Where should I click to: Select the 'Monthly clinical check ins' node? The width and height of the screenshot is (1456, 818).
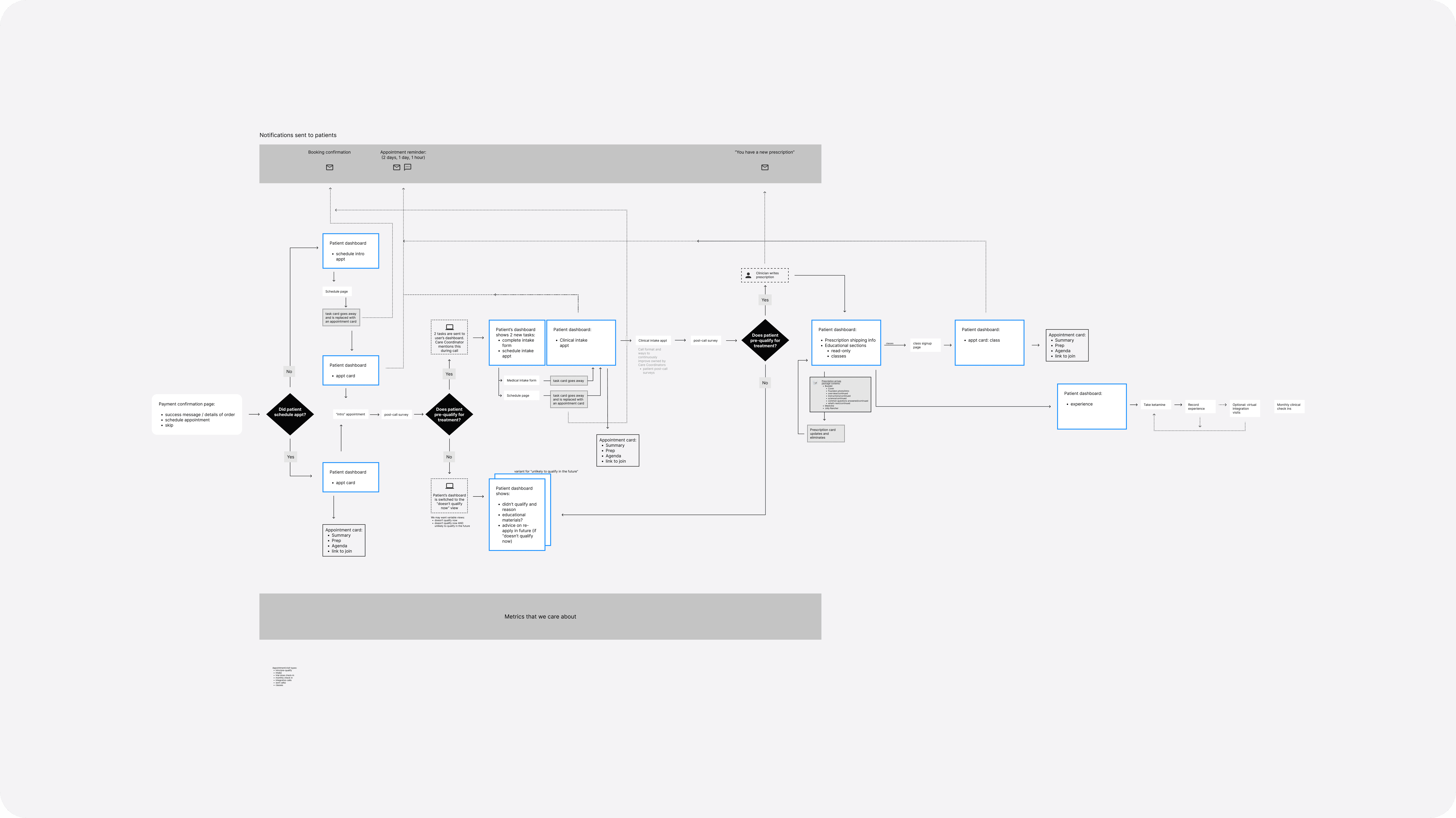tap(1289, 406)
